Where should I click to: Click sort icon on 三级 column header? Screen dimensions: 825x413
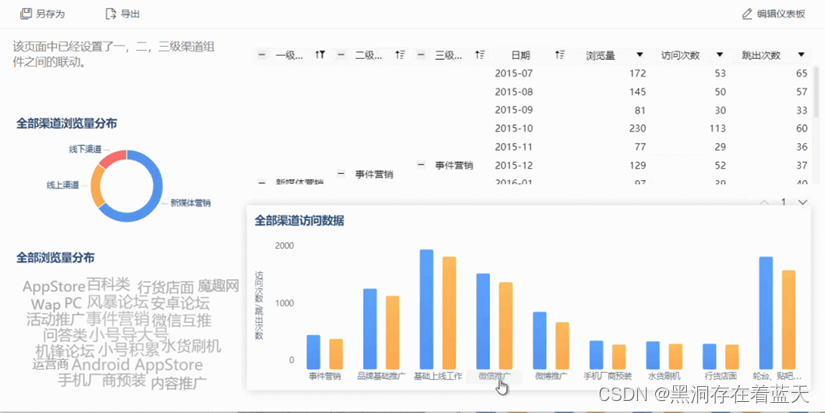pos(480,55)
